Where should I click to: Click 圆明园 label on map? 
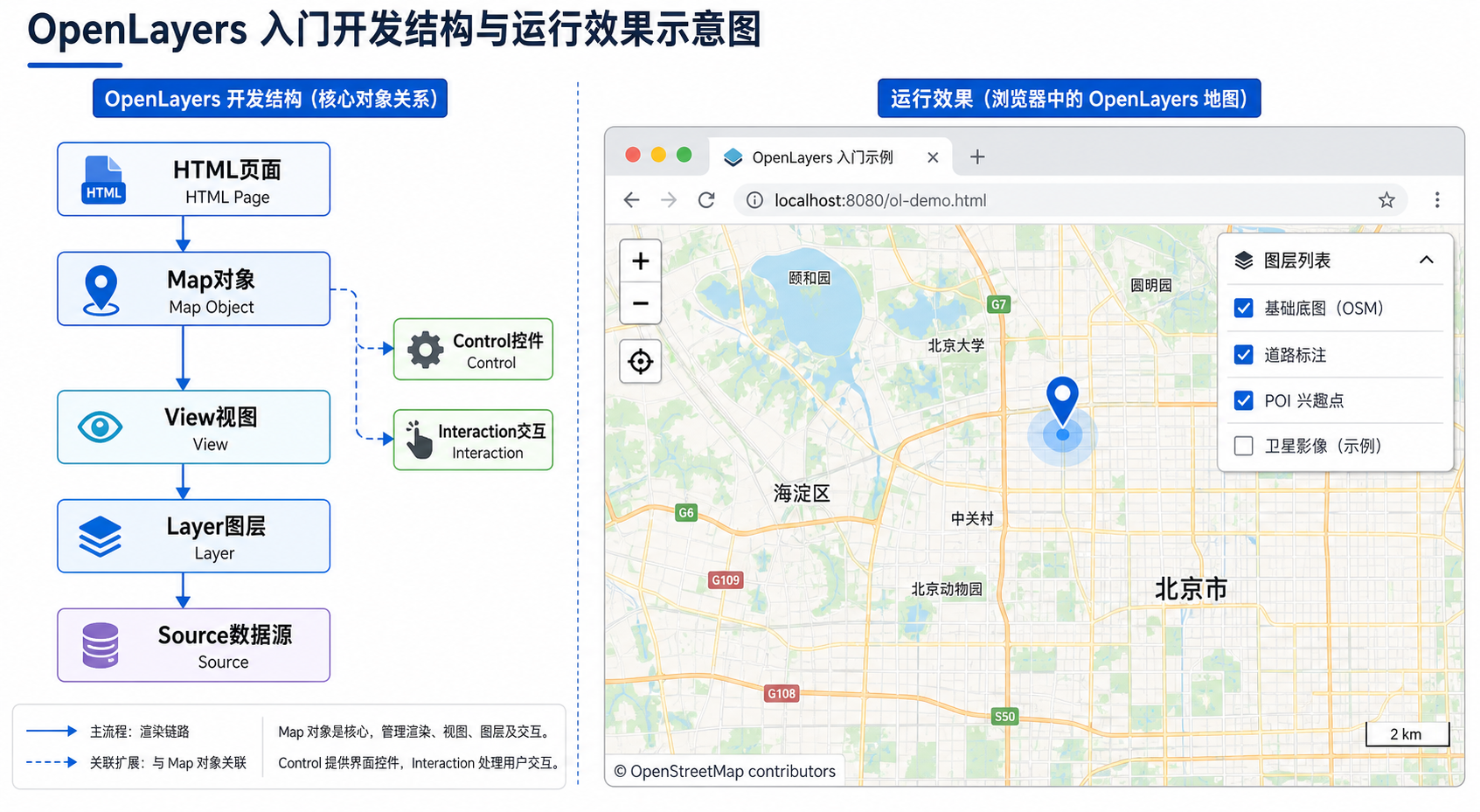click(x=1150, y=285)
